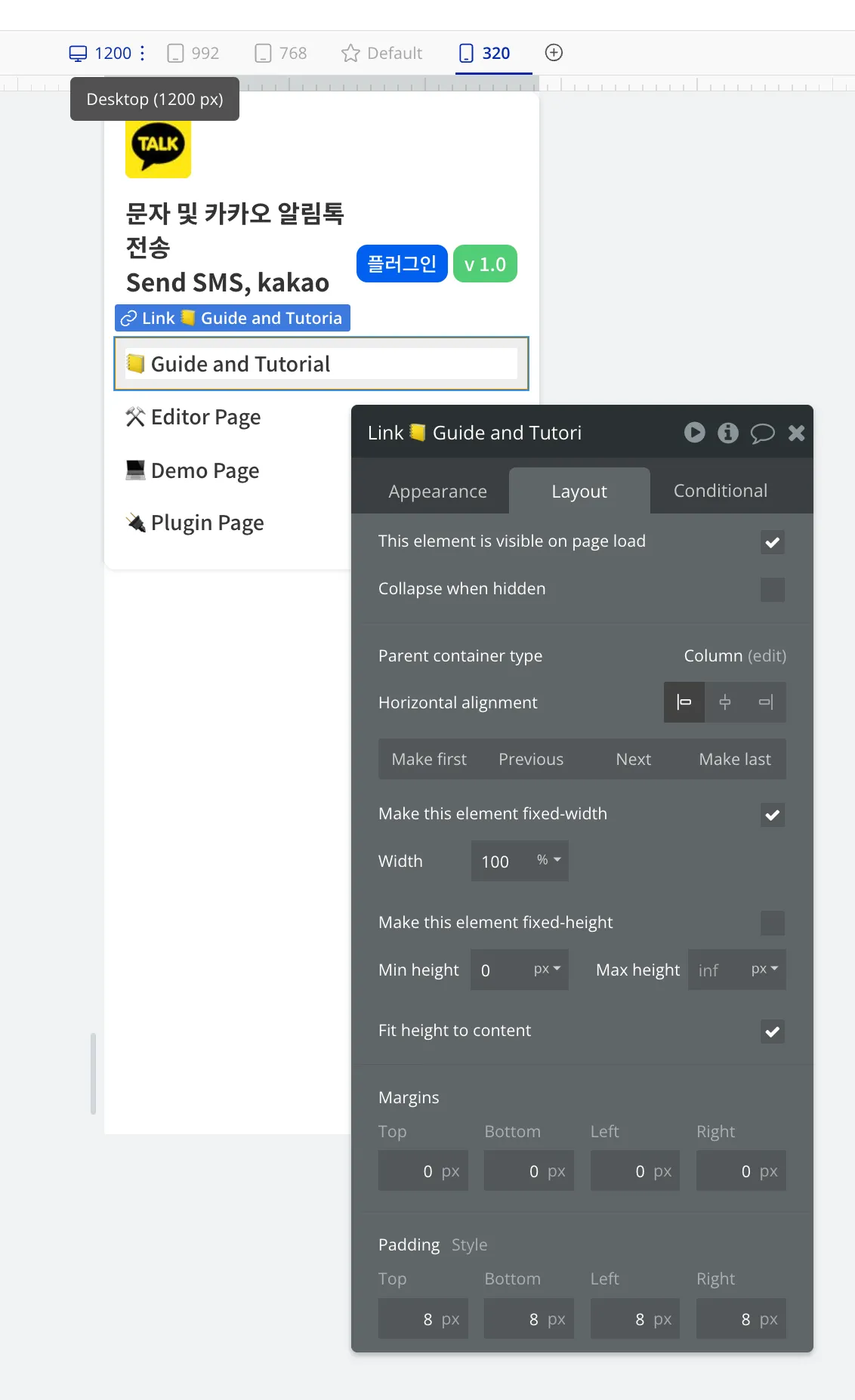The image size is (855, 1400).
Task: Enable Make this element fixed-height checkbox
Action: (772, 923)
